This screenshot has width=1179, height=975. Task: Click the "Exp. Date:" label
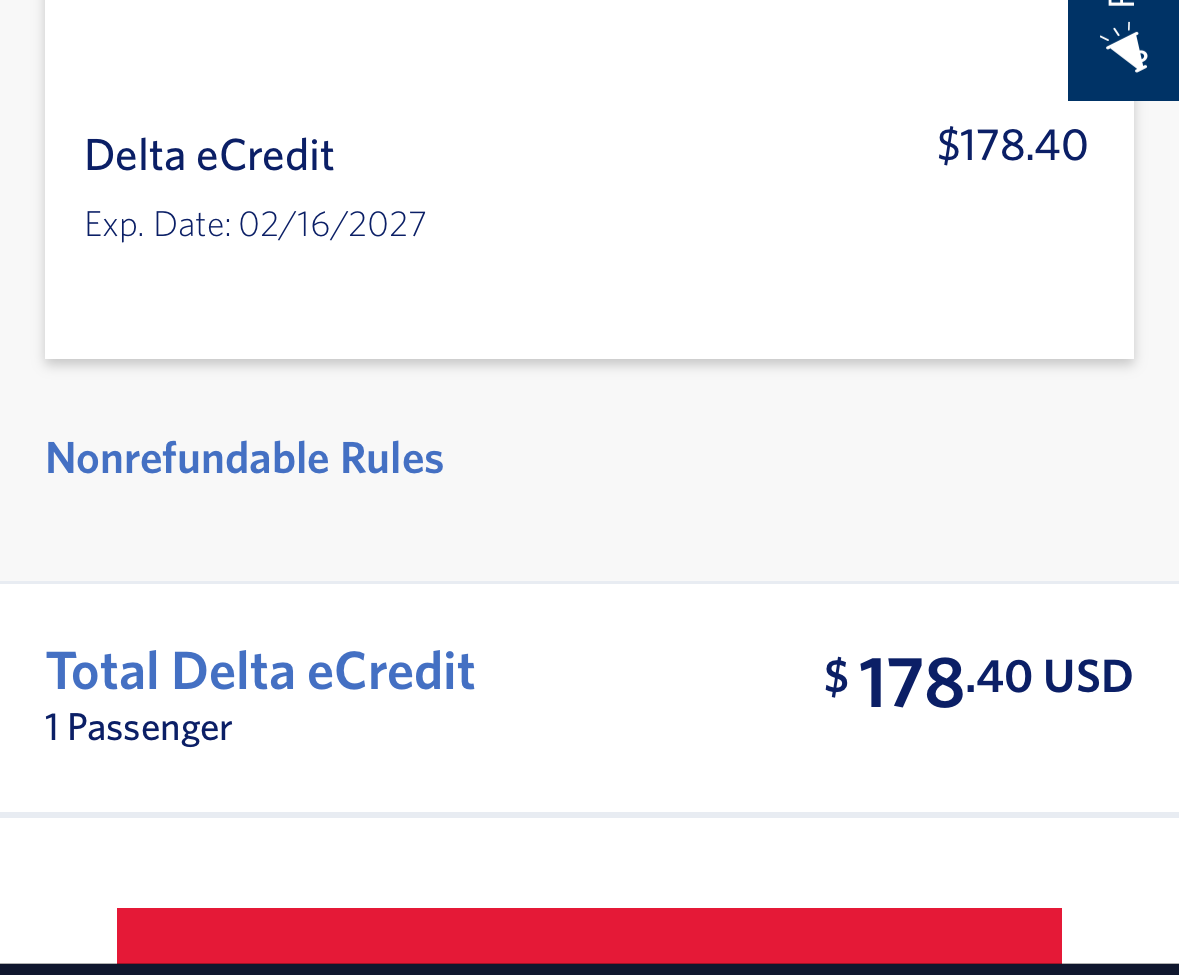tap(159, 224)
